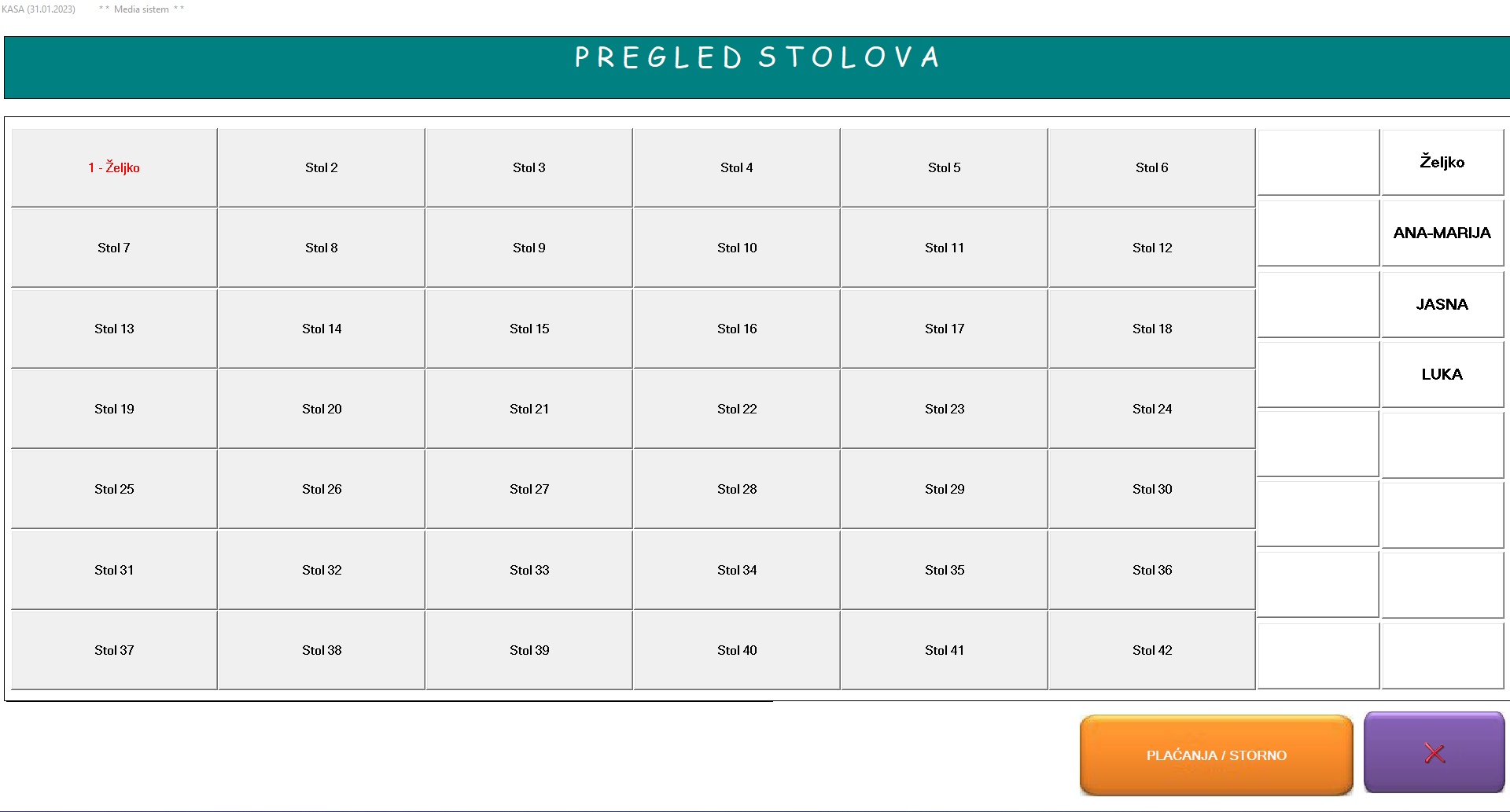Click the Stol 42 table button
Viewport: 1510px width, 812px height.
[x=1151, y=650]
